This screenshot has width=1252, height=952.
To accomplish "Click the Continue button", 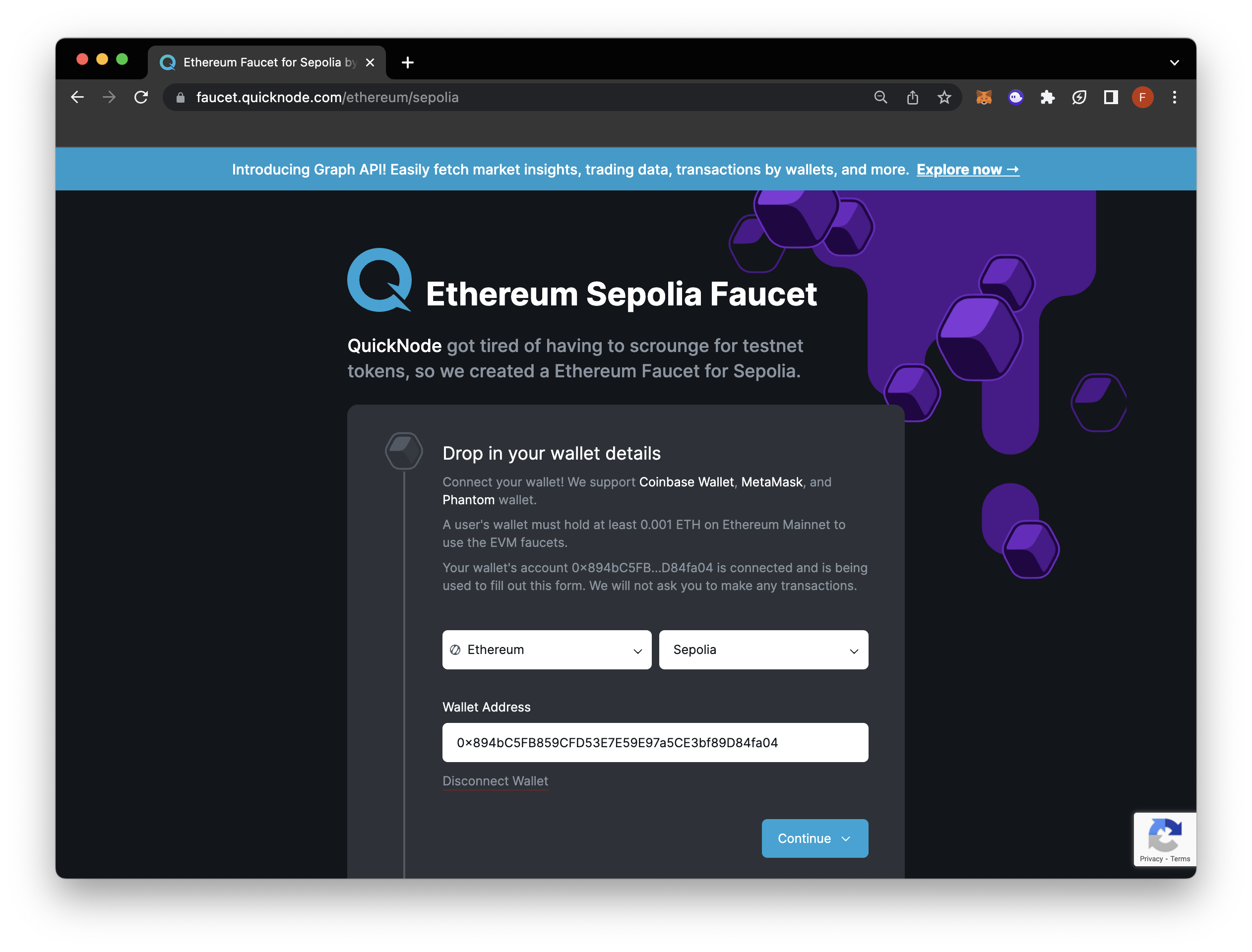I will coord(814,838).
